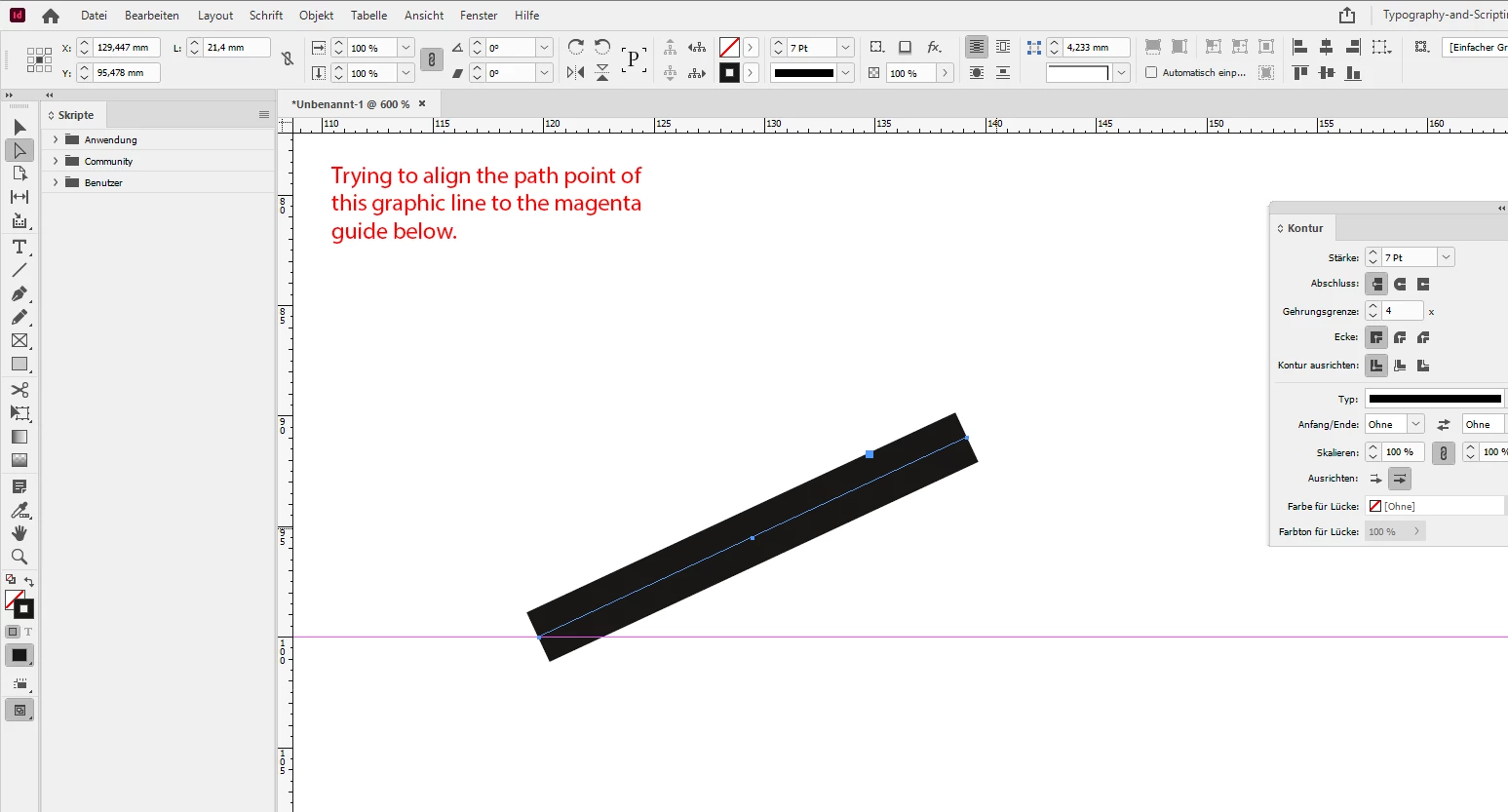The width and height of the screenshot is (1508, 812).
Task: Select the Selection tool (black arrow)
Action: click(x=19, y=127)
